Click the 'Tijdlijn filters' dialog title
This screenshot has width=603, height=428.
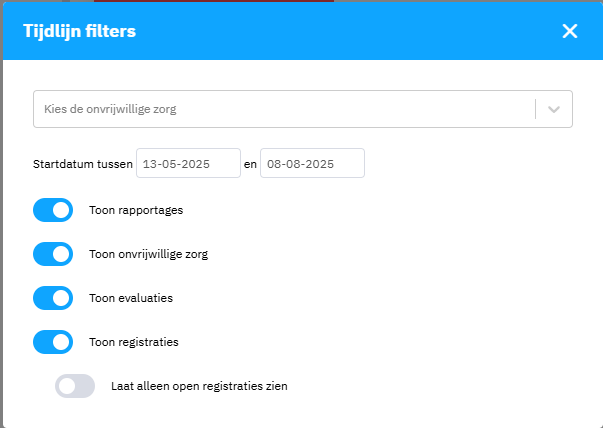pos(80,31)
